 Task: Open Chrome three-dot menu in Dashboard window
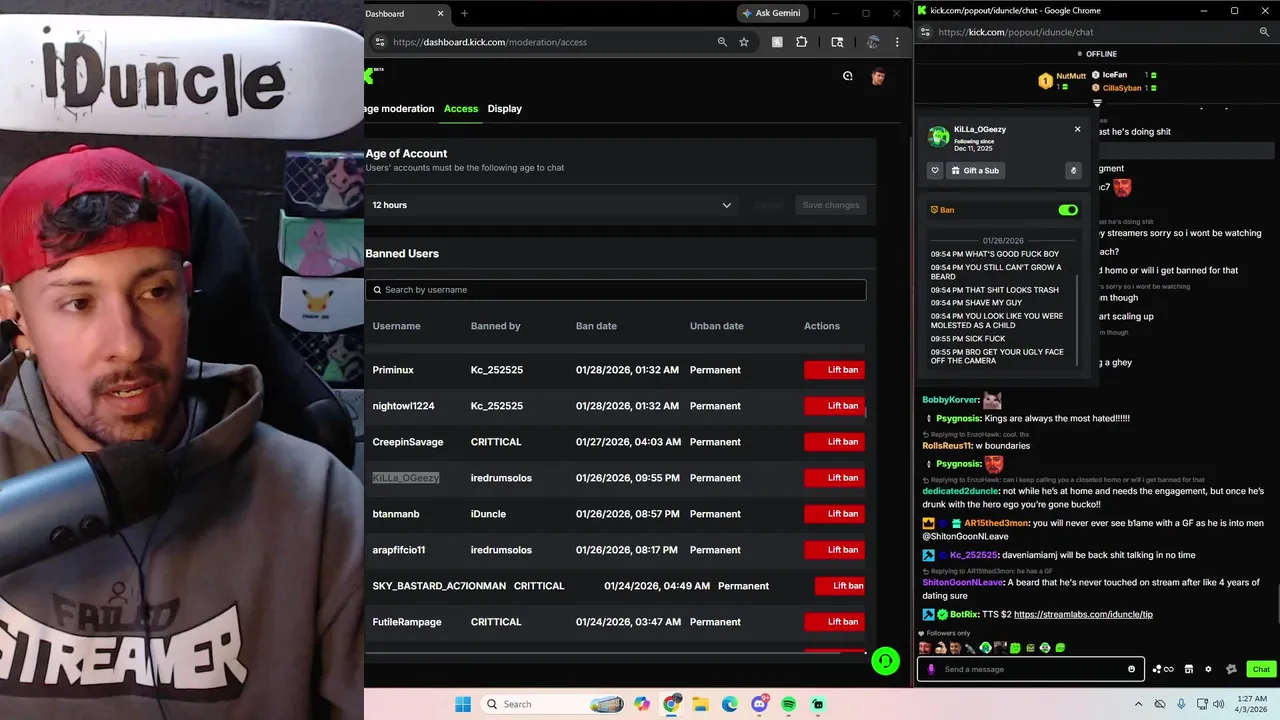(897, 42)
